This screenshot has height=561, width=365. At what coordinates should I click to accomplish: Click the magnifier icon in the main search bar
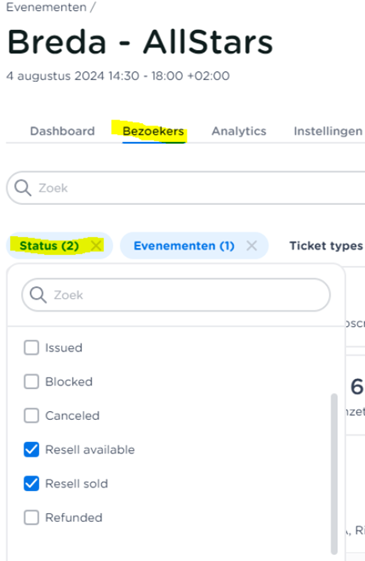point(23,188)
